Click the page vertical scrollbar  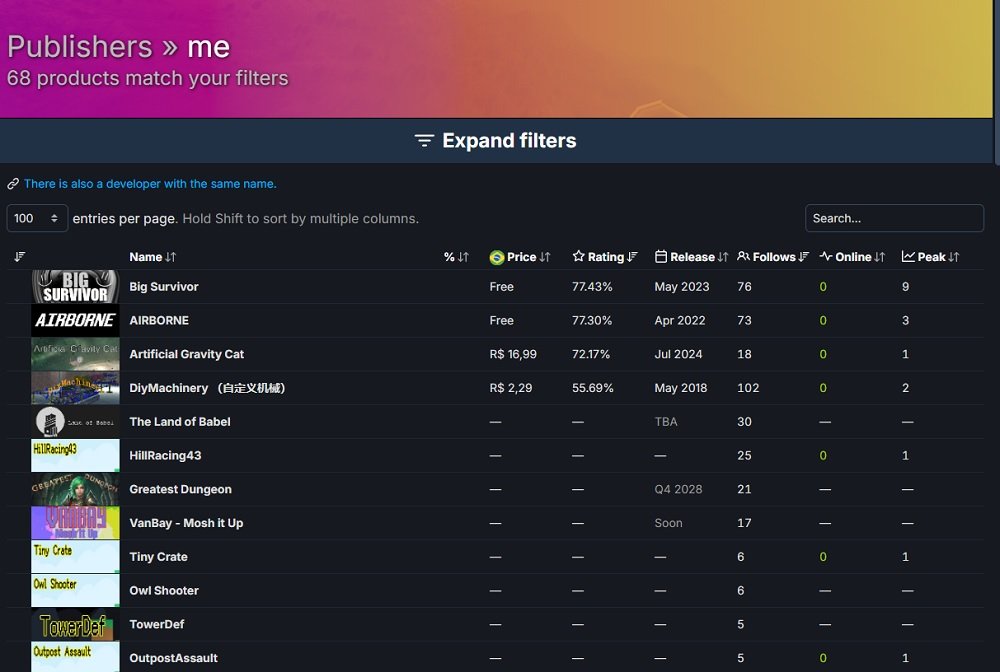pyautogui.click(x=996, y=80)
